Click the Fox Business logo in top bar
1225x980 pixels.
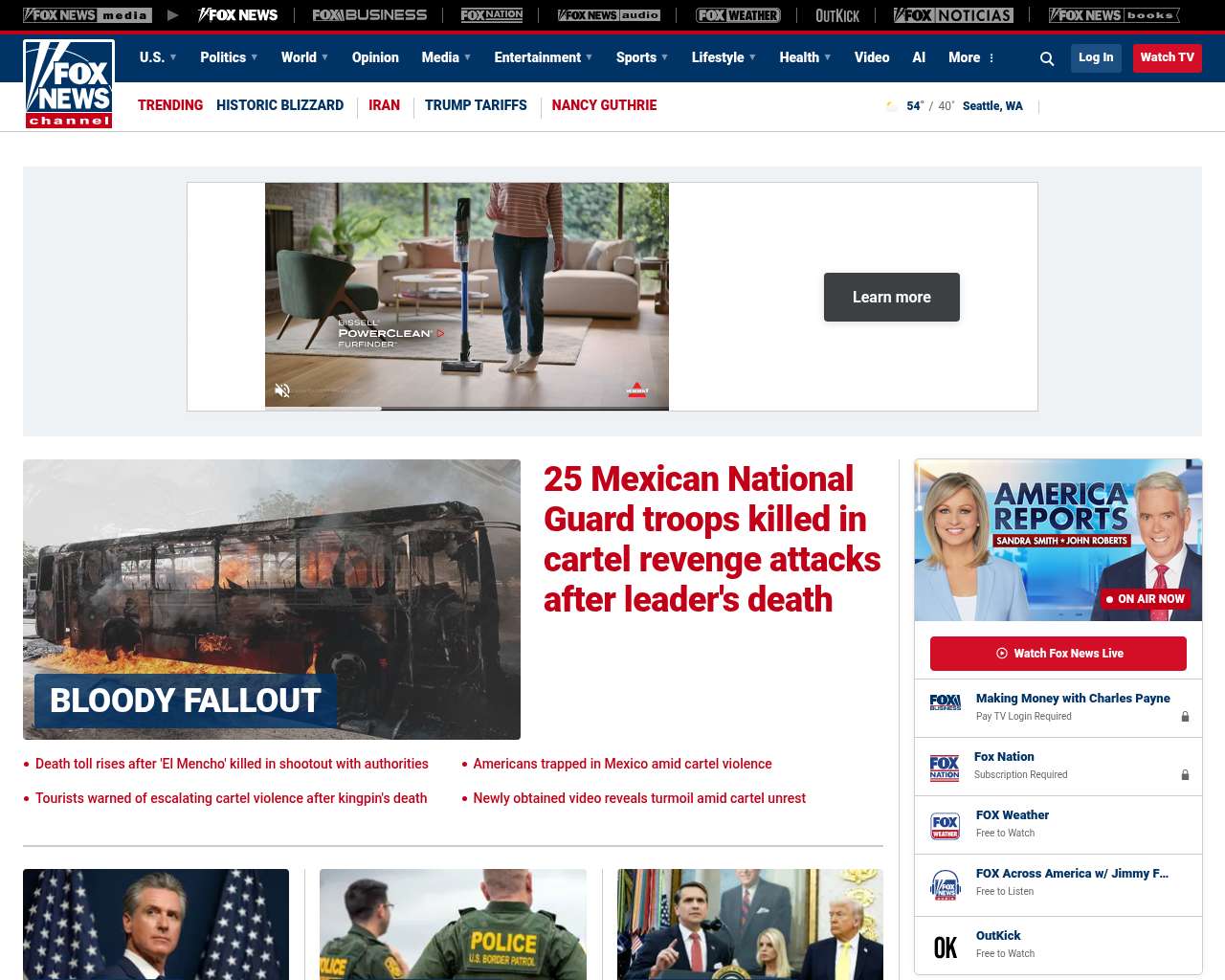click(369, 15)
